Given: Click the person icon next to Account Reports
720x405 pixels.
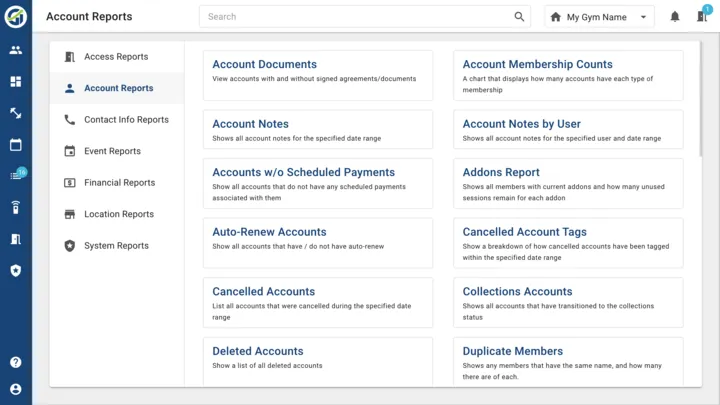Looking at the screenshot, I should [x=69, y=88].
